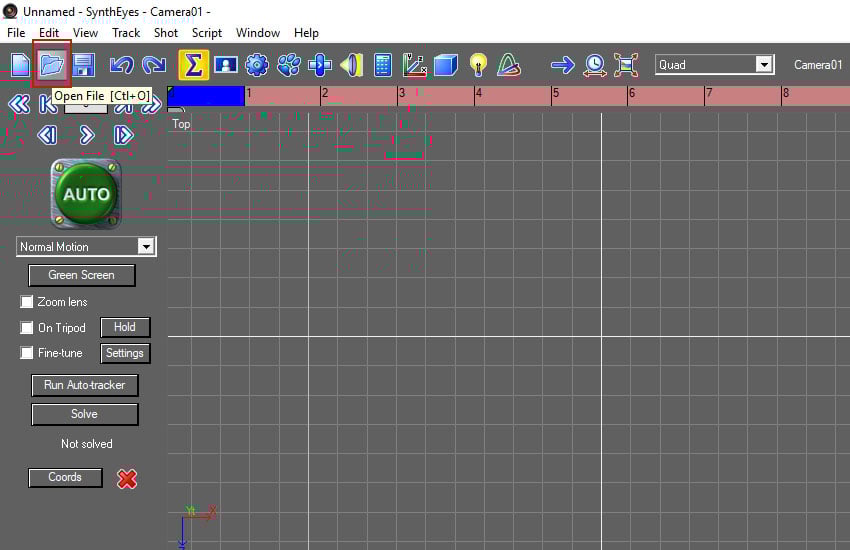The width and height of the screenshot is (850, 550).
Task: Redo the last action
Action: click(x=154, y=65)
